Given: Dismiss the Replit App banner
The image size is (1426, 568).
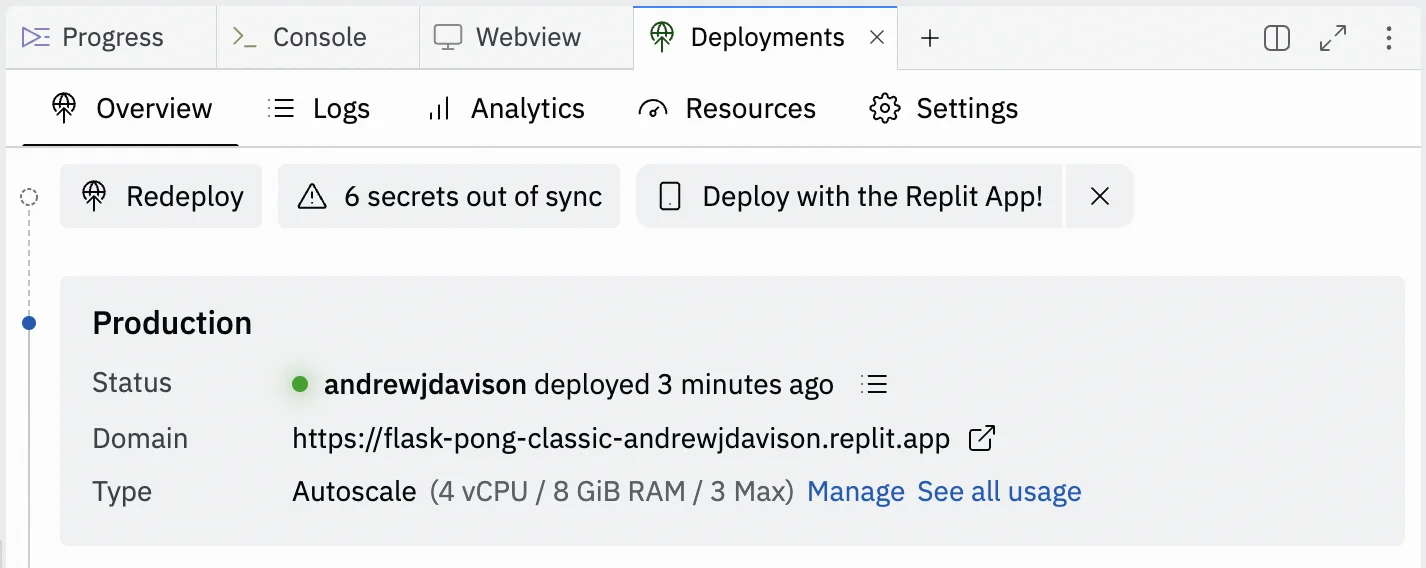Looking at the screenshot, I should pos(1100,197).
